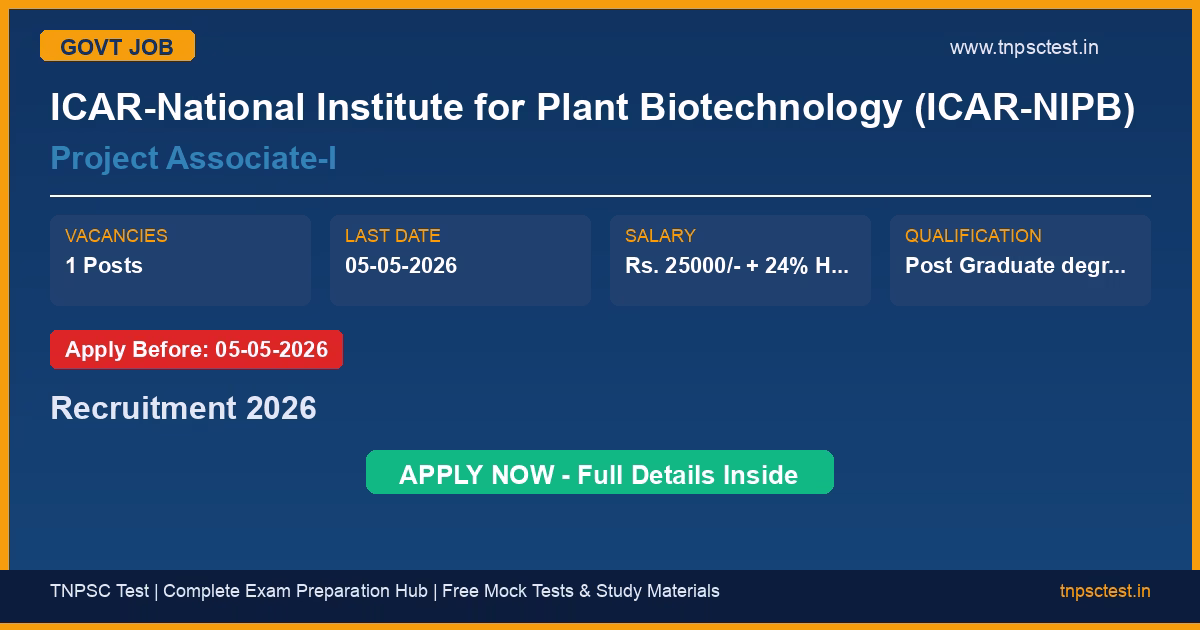This screenshot has height=630, width=1200.
Task: Select the Project Associate-I subtitle
Action: point(193,158)
